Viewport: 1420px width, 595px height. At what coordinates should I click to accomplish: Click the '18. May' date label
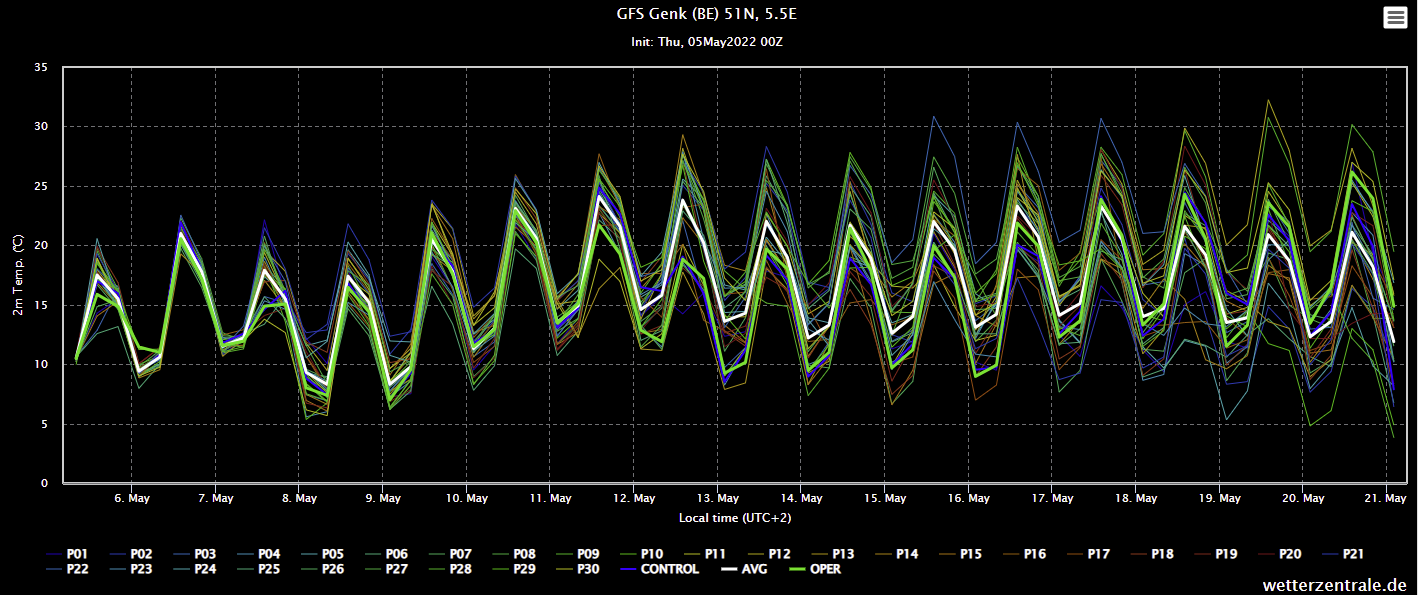(1136, 498)
